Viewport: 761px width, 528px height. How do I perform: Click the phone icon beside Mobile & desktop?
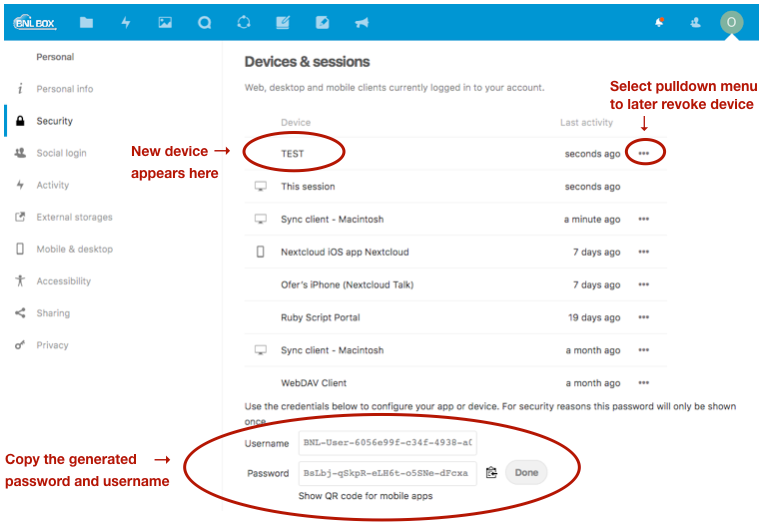tap(20, 249)
